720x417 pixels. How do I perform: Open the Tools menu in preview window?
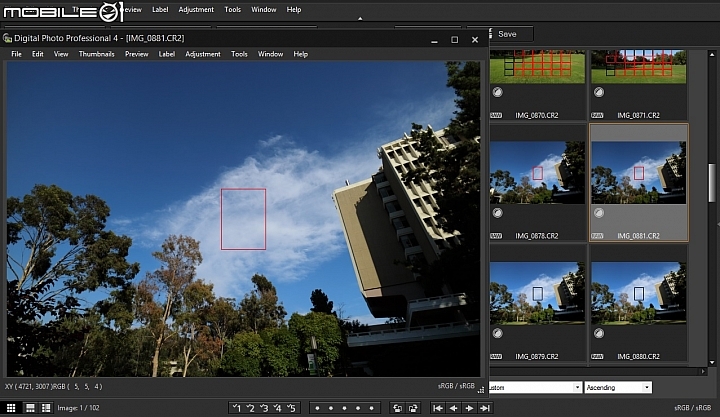point(239,54)
